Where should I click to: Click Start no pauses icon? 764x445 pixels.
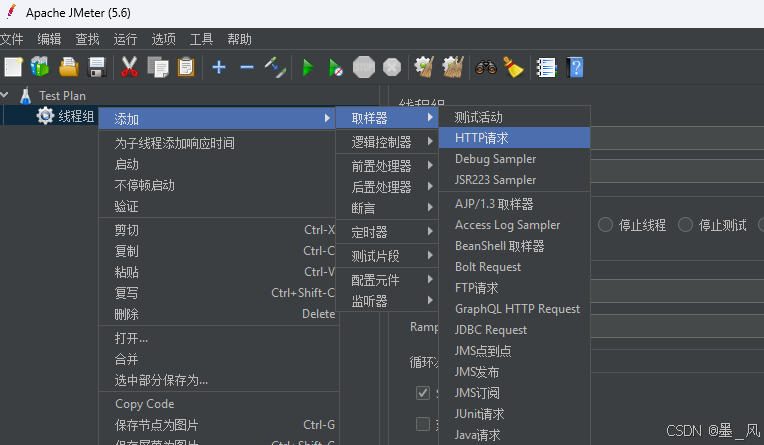tap(336, 67)
